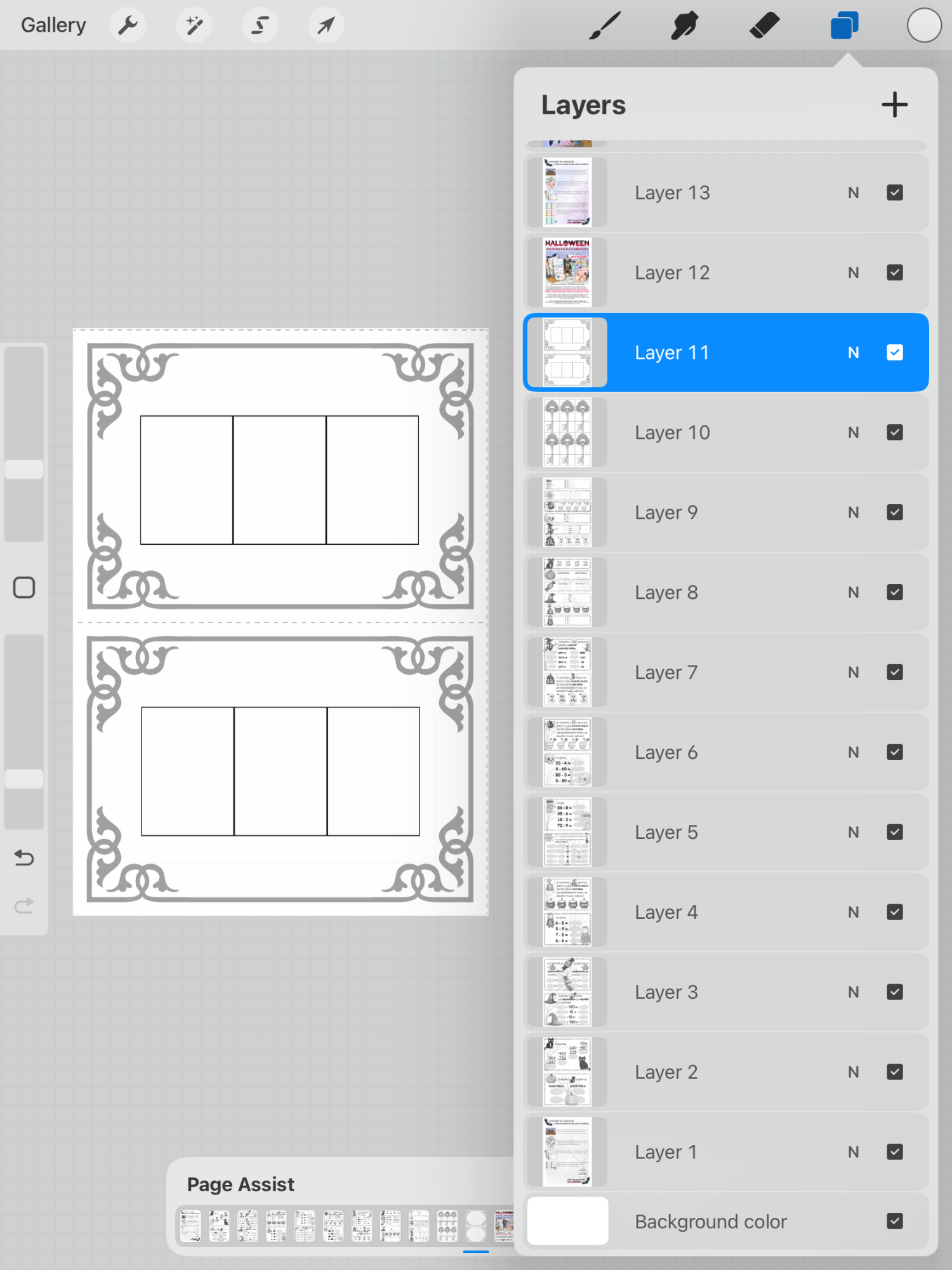Open the Adjustments magic wand menu
The width and height of the screenshot is (952, 1270).
(194, 25)
